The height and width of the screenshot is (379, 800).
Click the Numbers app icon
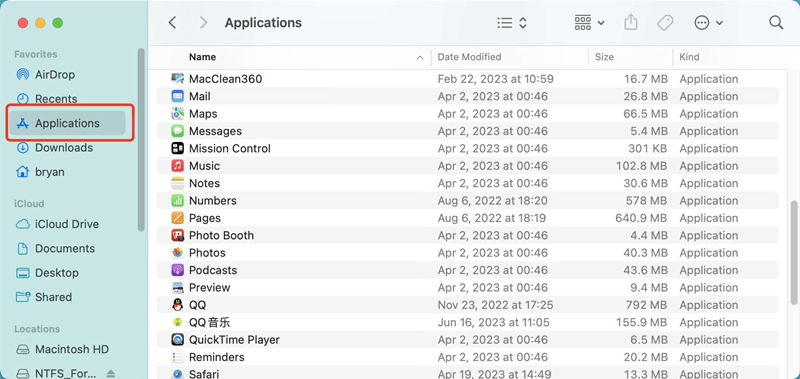178,200
